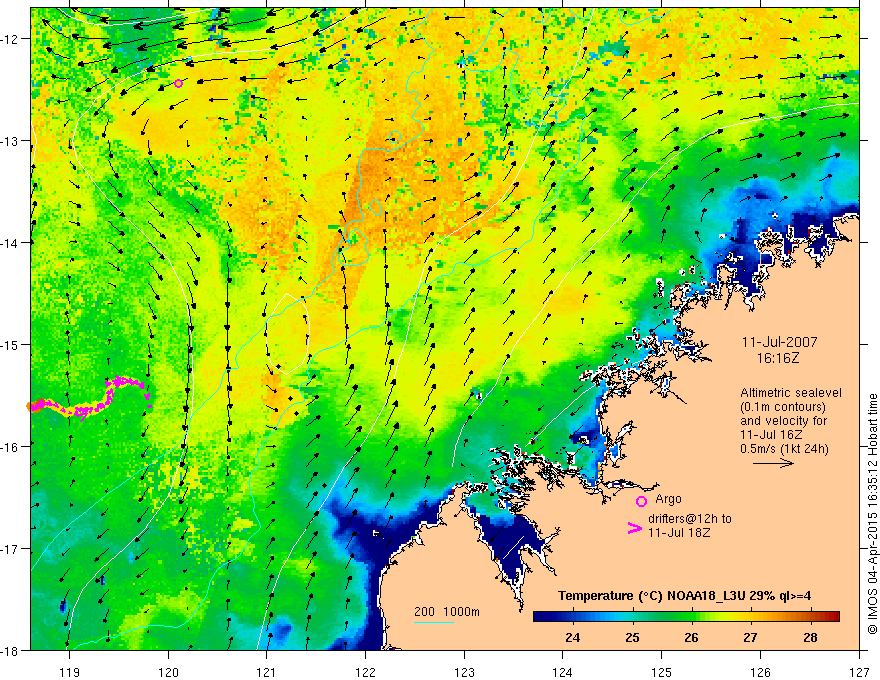This screenshot has height=680, width=880.
Task: Click the 0.5m/s velocity scale arrow
Action: (x=773, y=463)
